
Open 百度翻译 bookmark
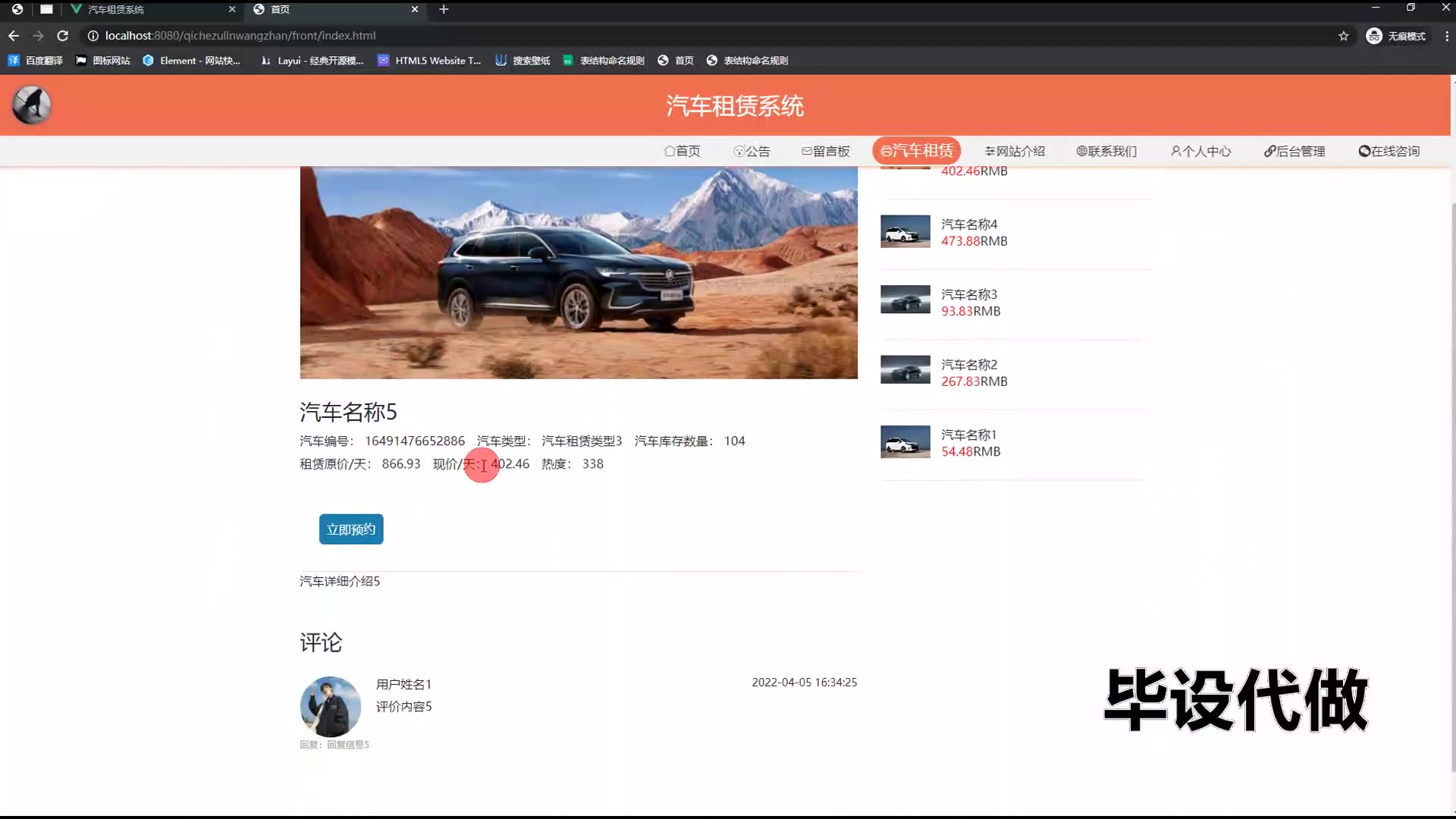tap(36, 61)
